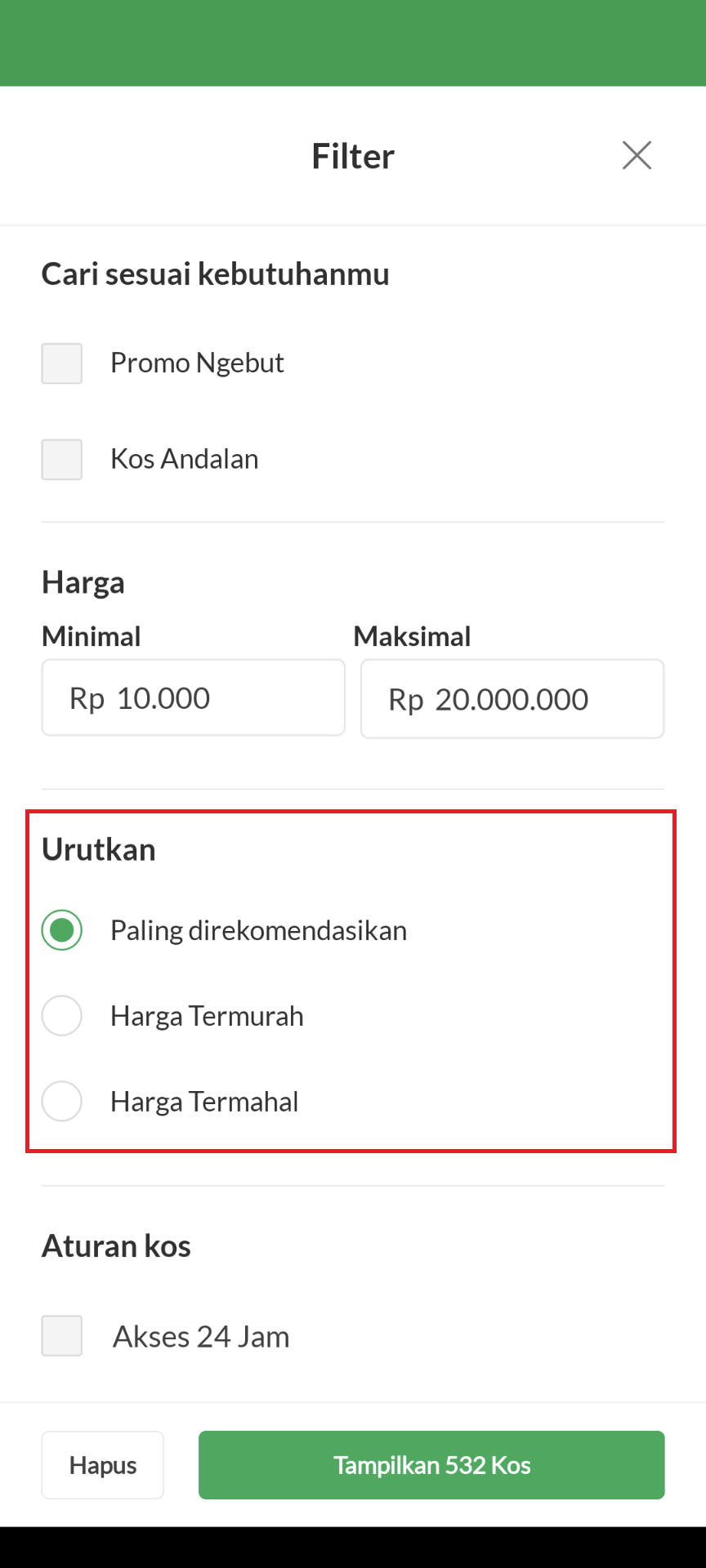Click the Akses 24 Jam label text
The height and width of the screenshot is (1568, 706).
click(201, 1337)
